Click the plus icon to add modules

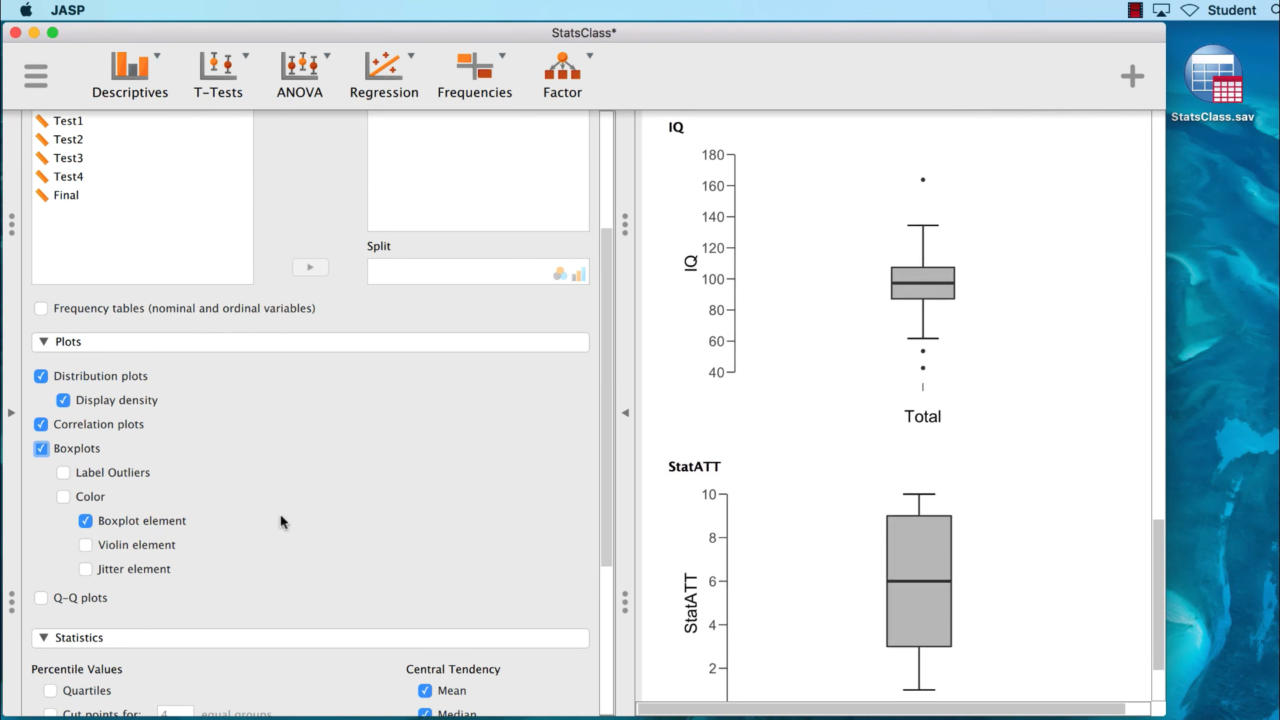coord(1132,76)
